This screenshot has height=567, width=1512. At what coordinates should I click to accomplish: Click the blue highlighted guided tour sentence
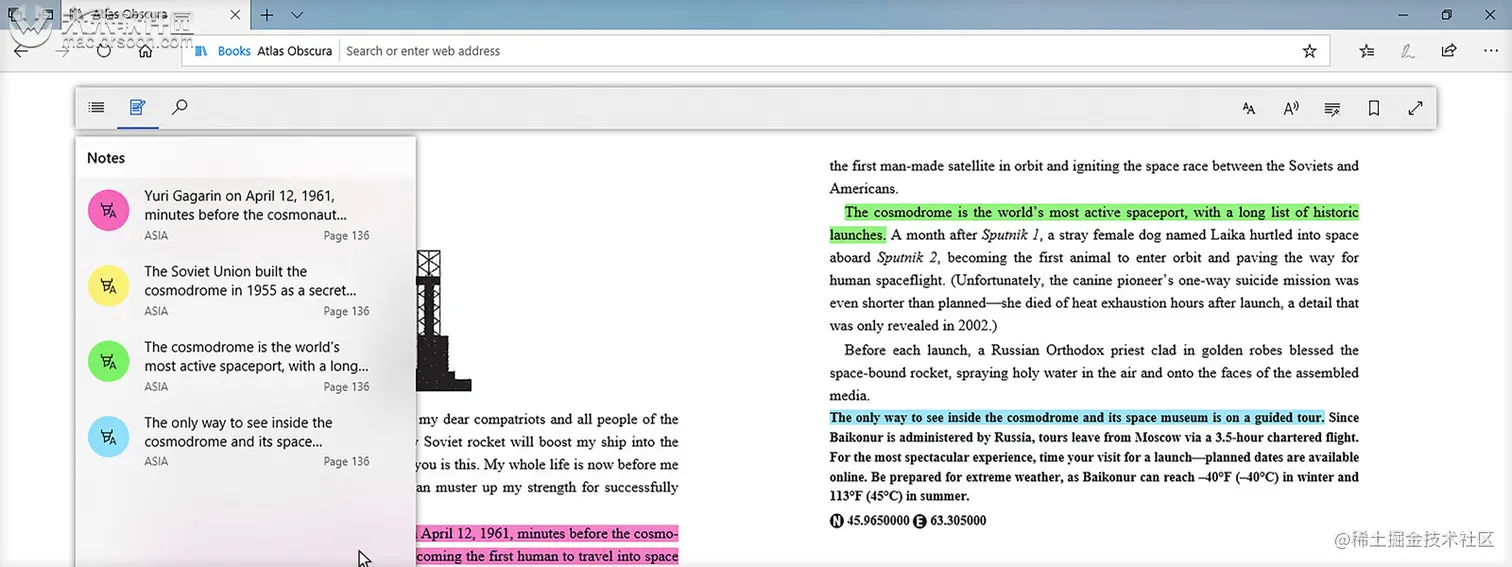click(x=1077, y=418)
